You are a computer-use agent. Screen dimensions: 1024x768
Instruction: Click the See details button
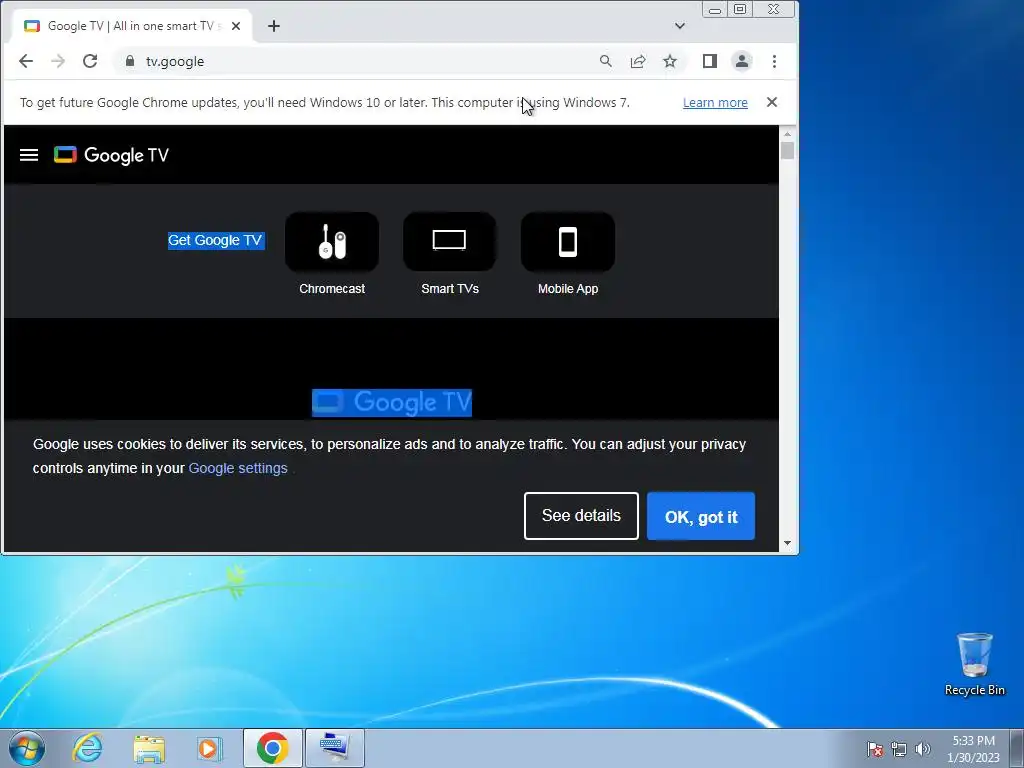click(581, 516)
